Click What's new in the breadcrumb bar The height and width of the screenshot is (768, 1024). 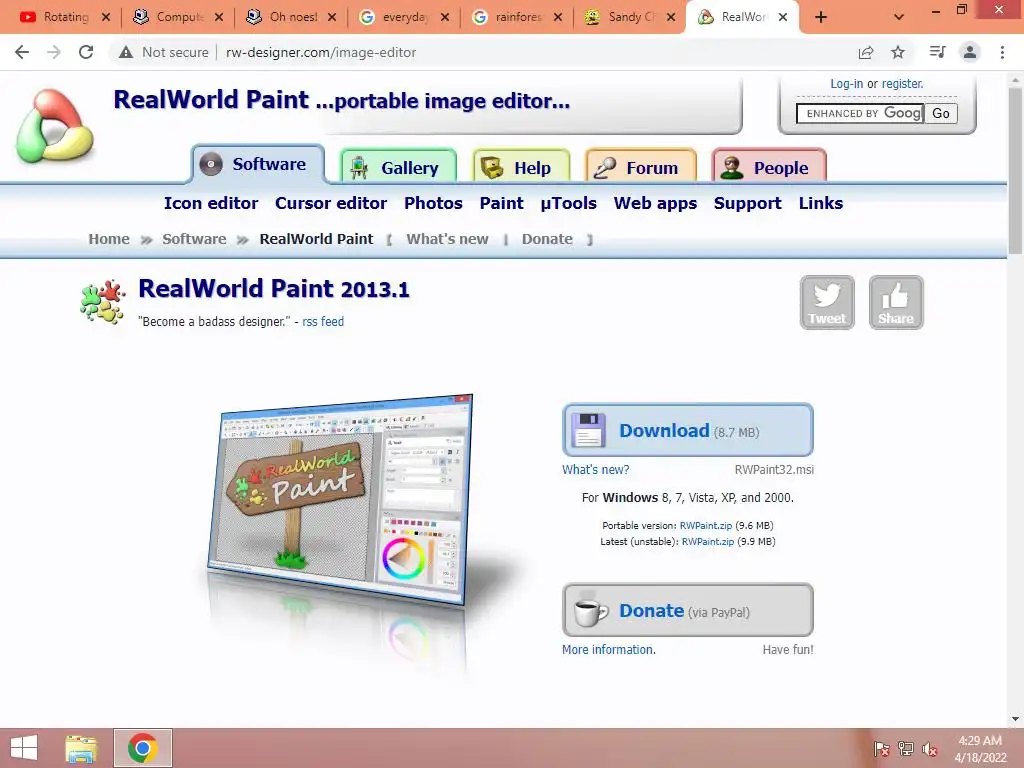pyautogui.click(x=447, y=239)
